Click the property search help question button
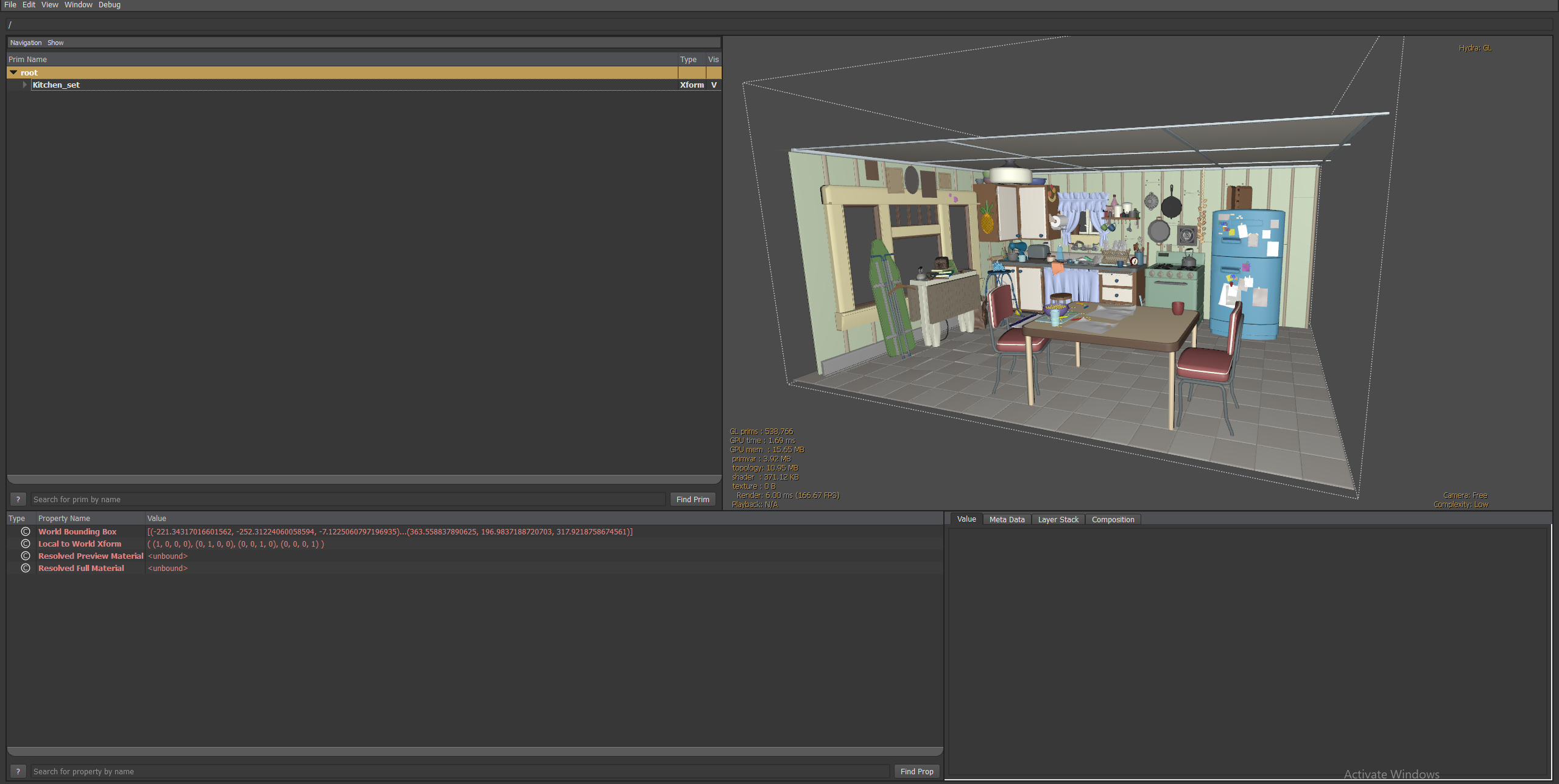Viewport: 1559px width, 784px height. pos(18,771)
